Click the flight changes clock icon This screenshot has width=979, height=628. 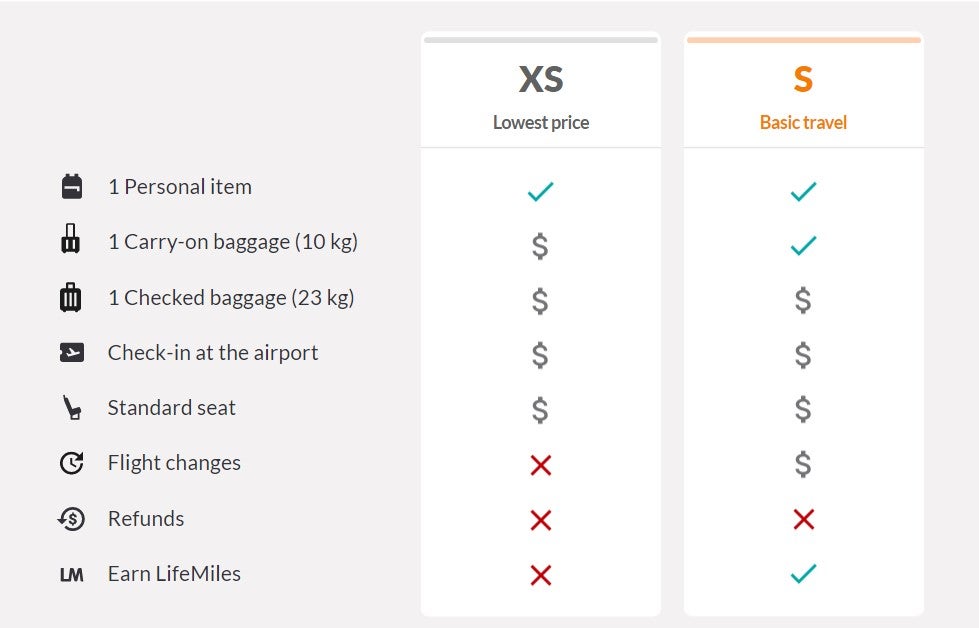coord(71,463)
